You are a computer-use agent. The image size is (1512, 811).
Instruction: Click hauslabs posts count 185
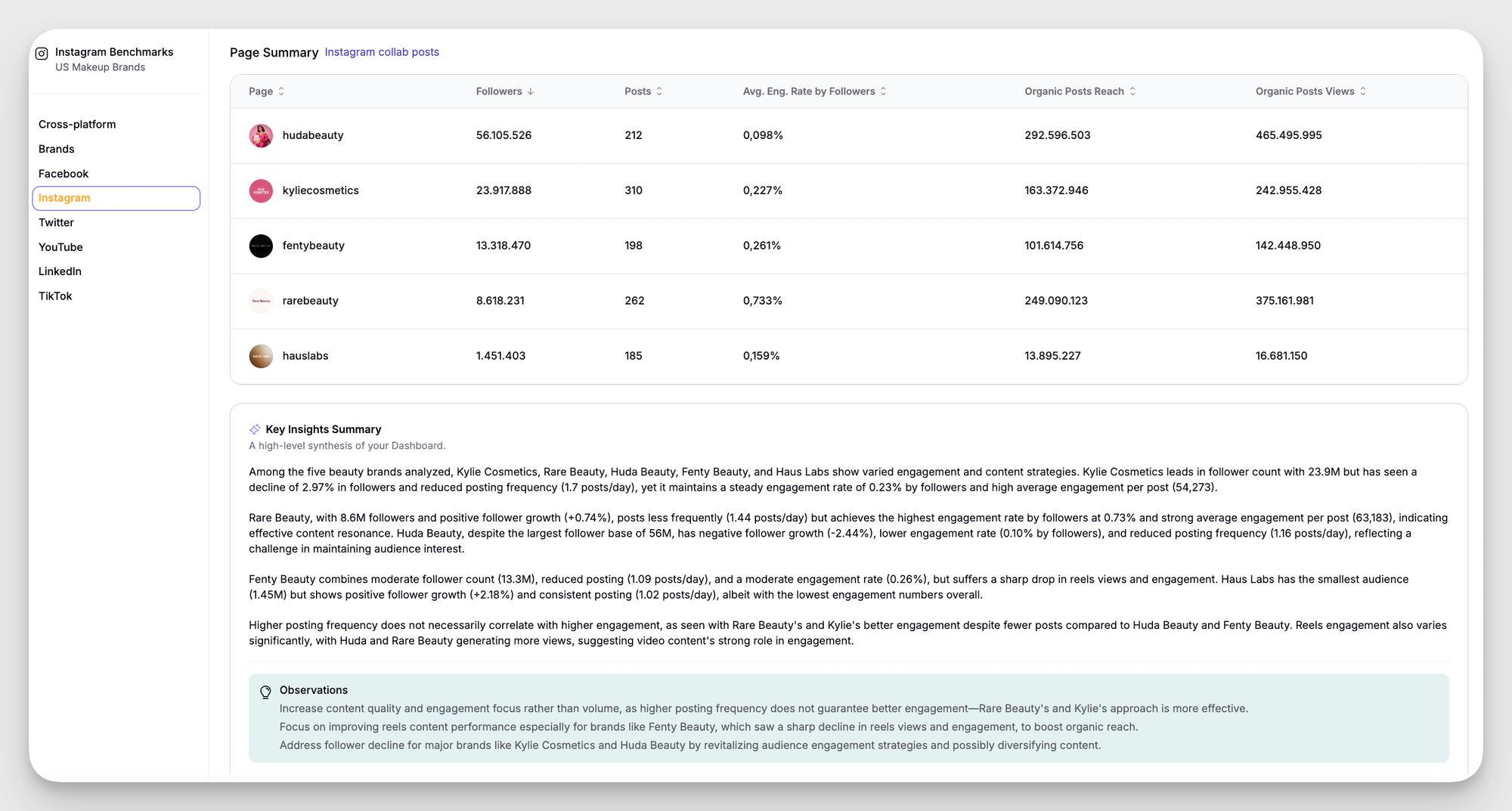[634, 356]
